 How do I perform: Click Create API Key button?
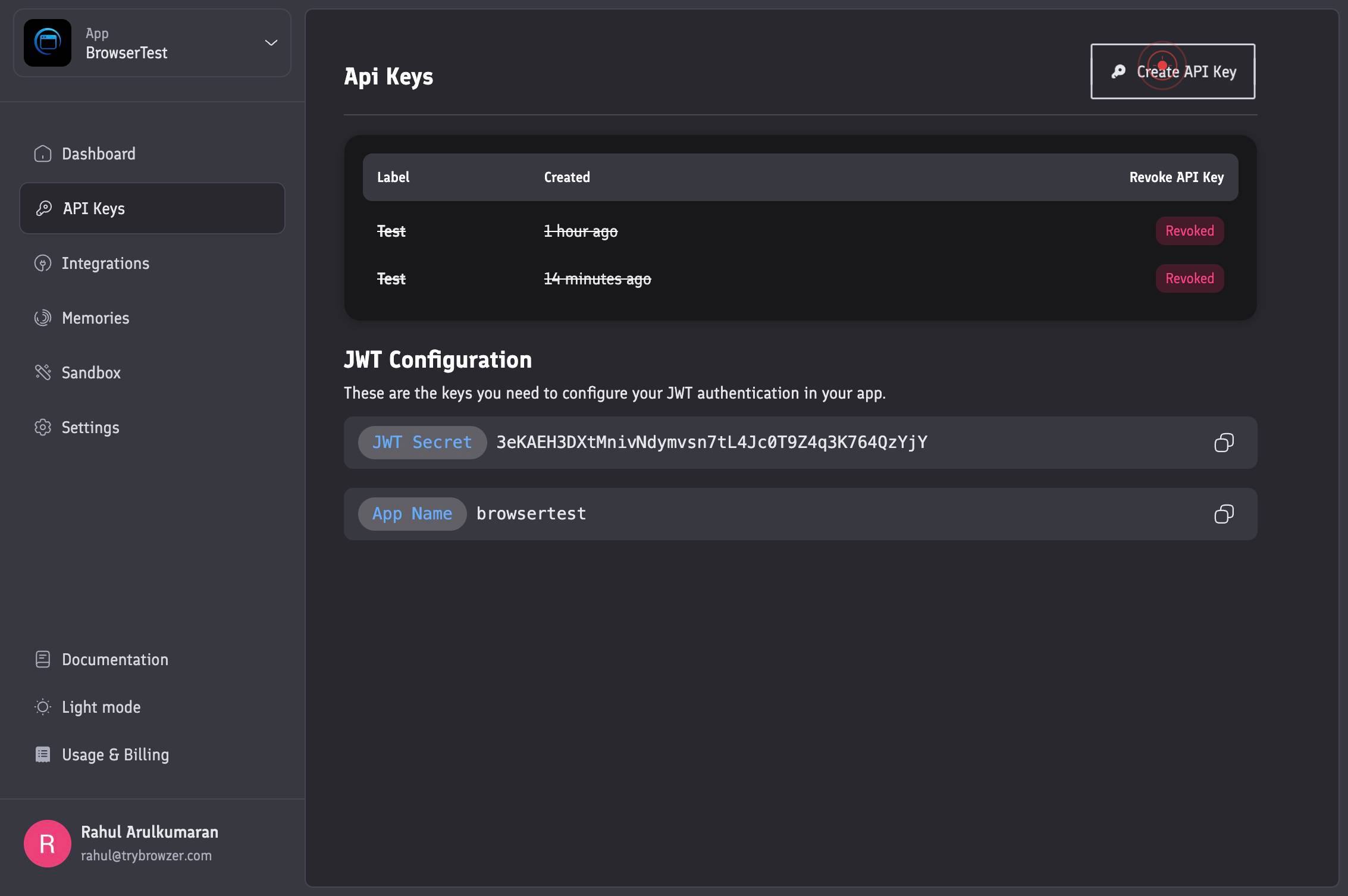(1173, 71)
